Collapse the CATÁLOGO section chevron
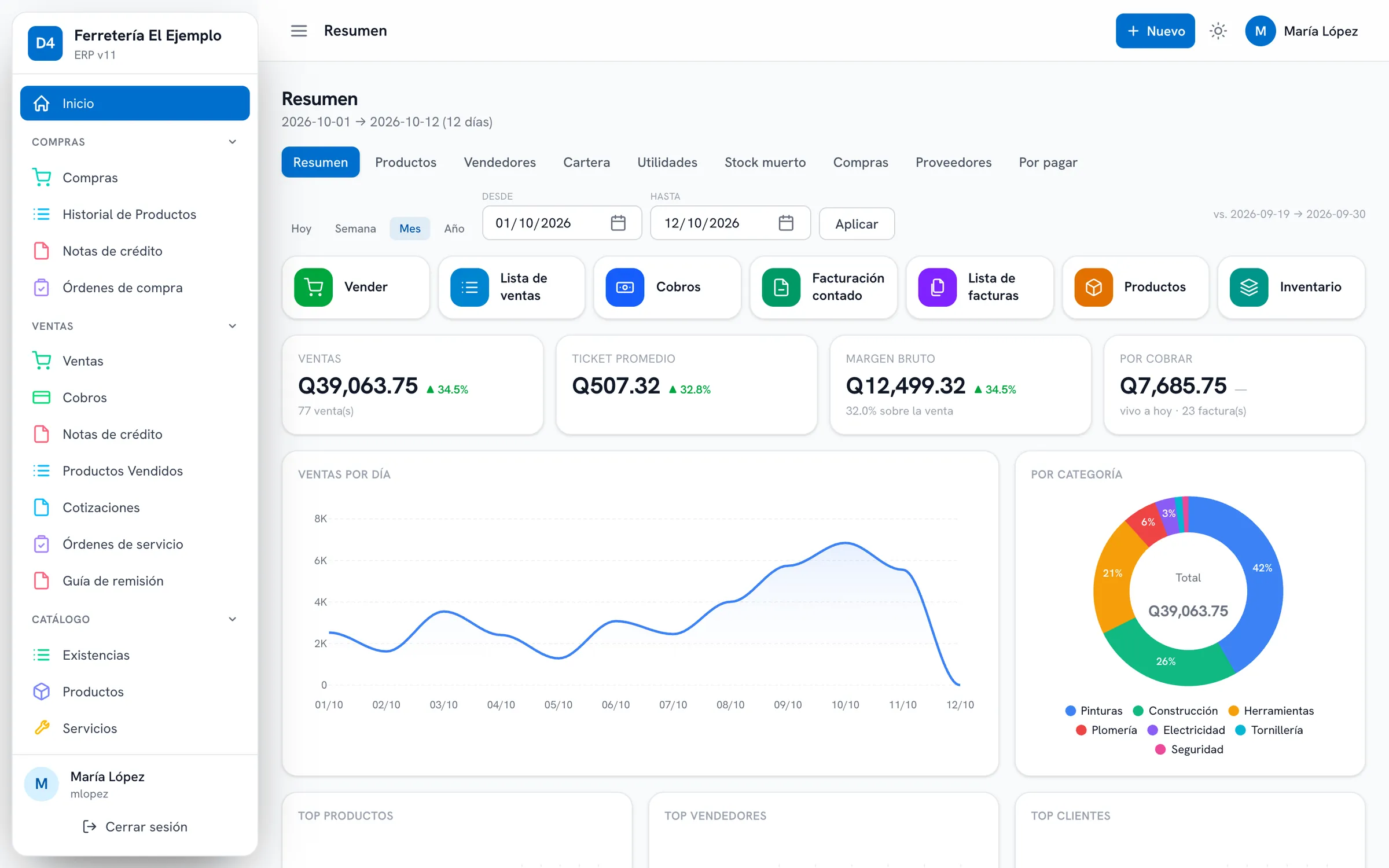The image size is (1389, 868). pyautogui.click(x=232, y=619)
